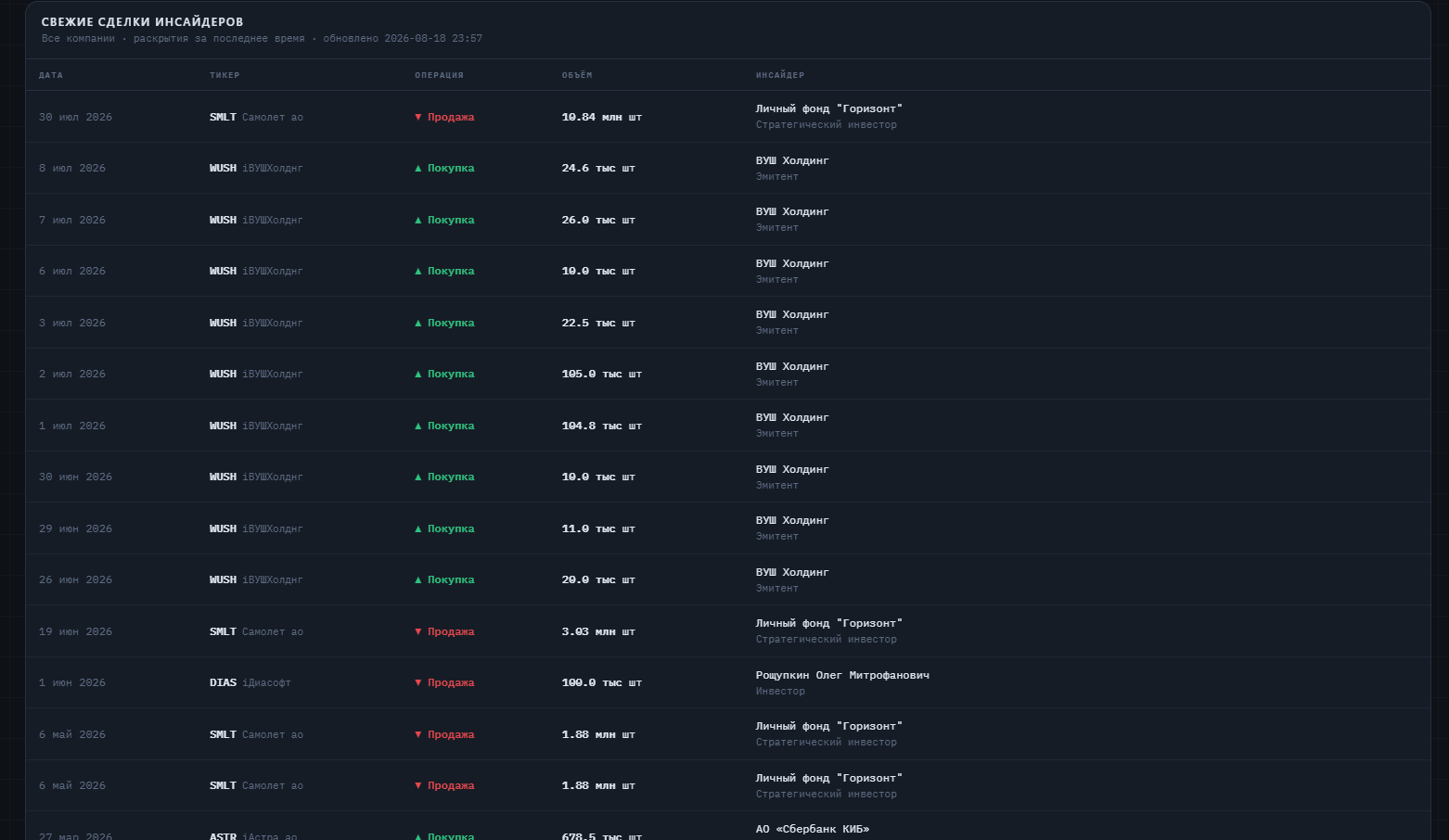Select the date '8 июл 2026'
Viewport: 1449px width, 840px height.
(x=72, y=168)
